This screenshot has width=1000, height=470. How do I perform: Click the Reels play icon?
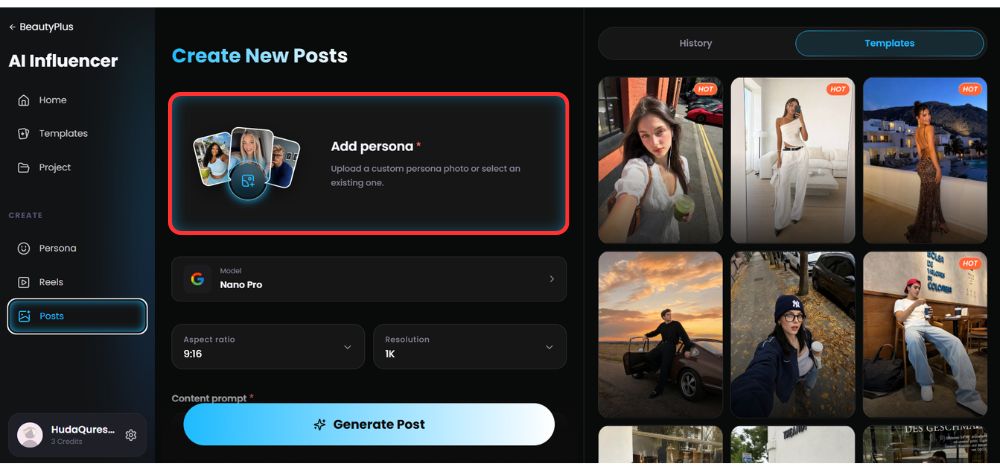click(x=24, y=283)
